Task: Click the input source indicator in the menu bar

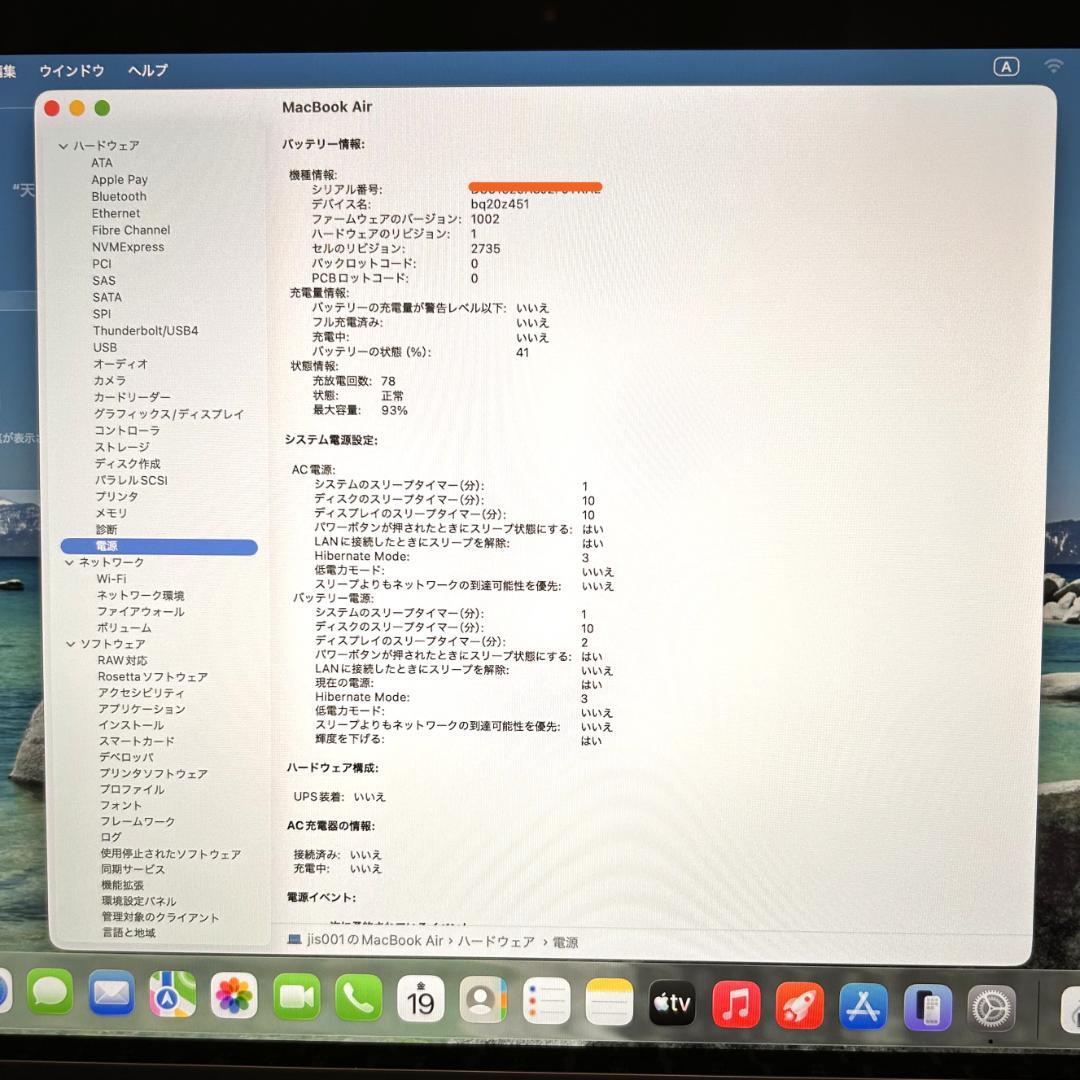Action: click(x=1007, y=66)
